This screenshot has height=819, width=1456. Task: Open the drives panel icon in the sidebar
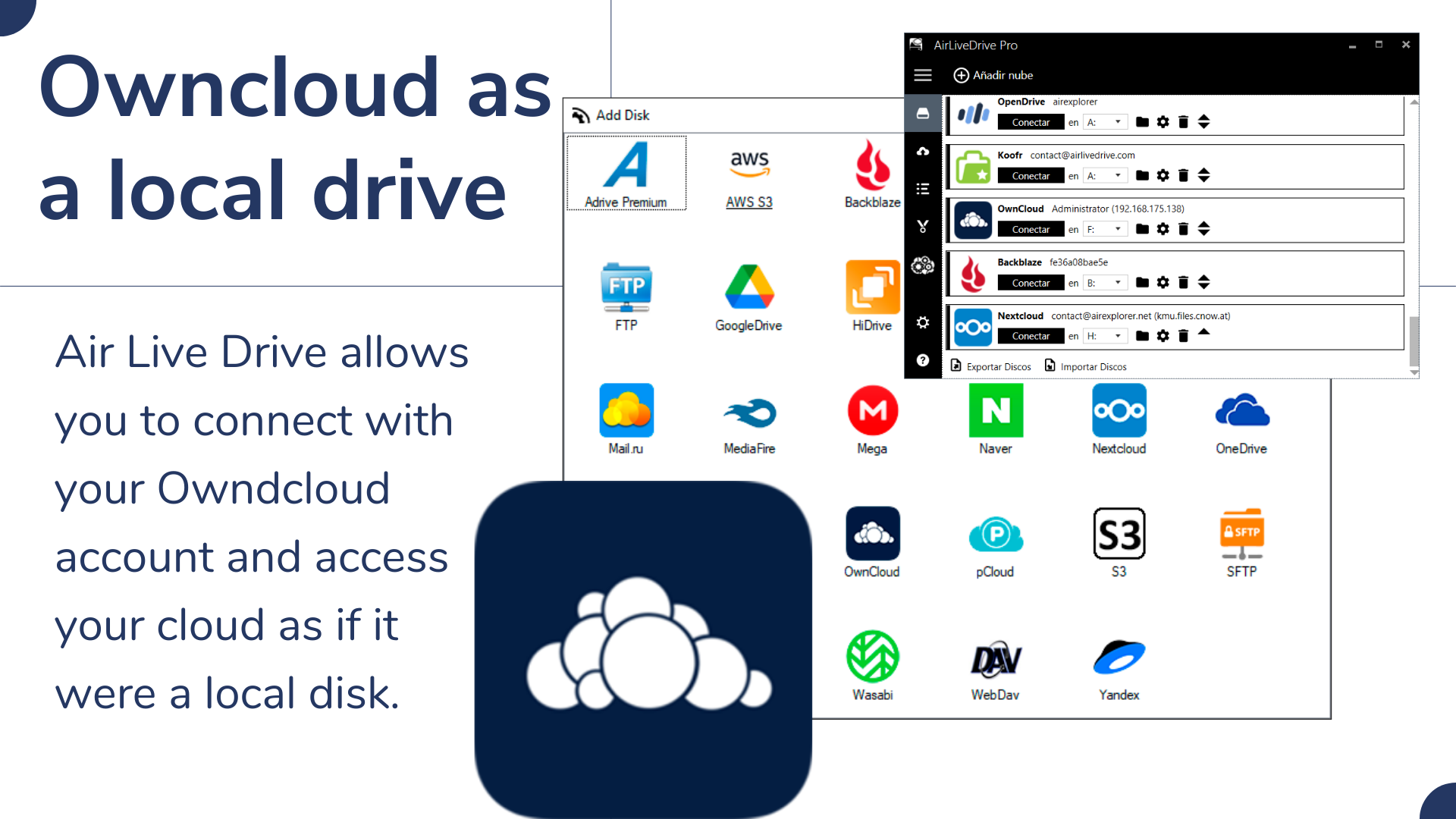tap(923, 114)
